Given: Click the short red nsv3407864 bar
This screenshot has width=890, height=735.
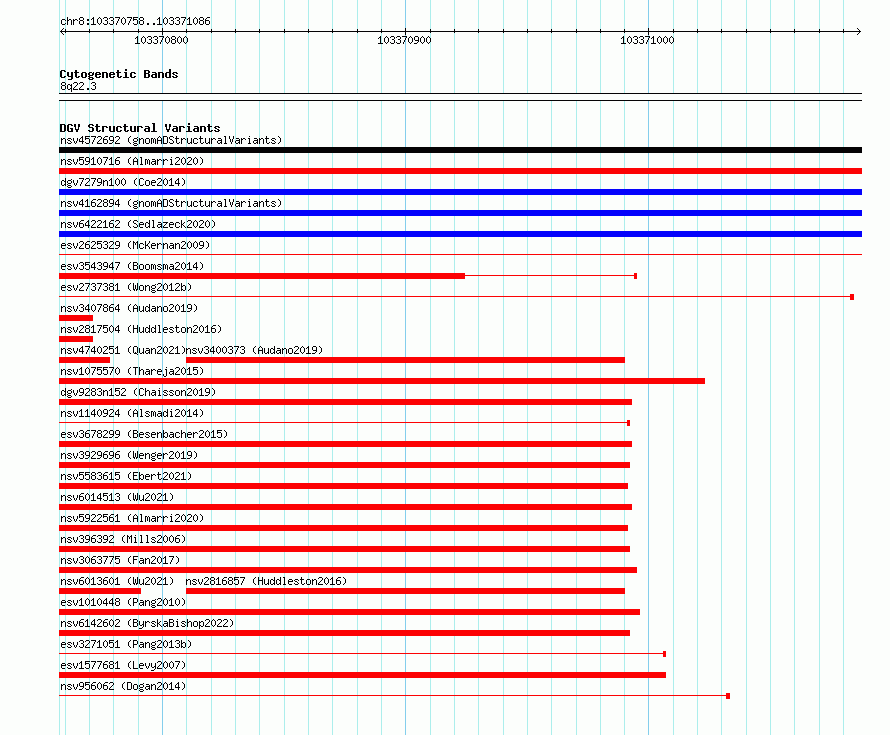Looking at the screenshot, I should coord(76,318).
